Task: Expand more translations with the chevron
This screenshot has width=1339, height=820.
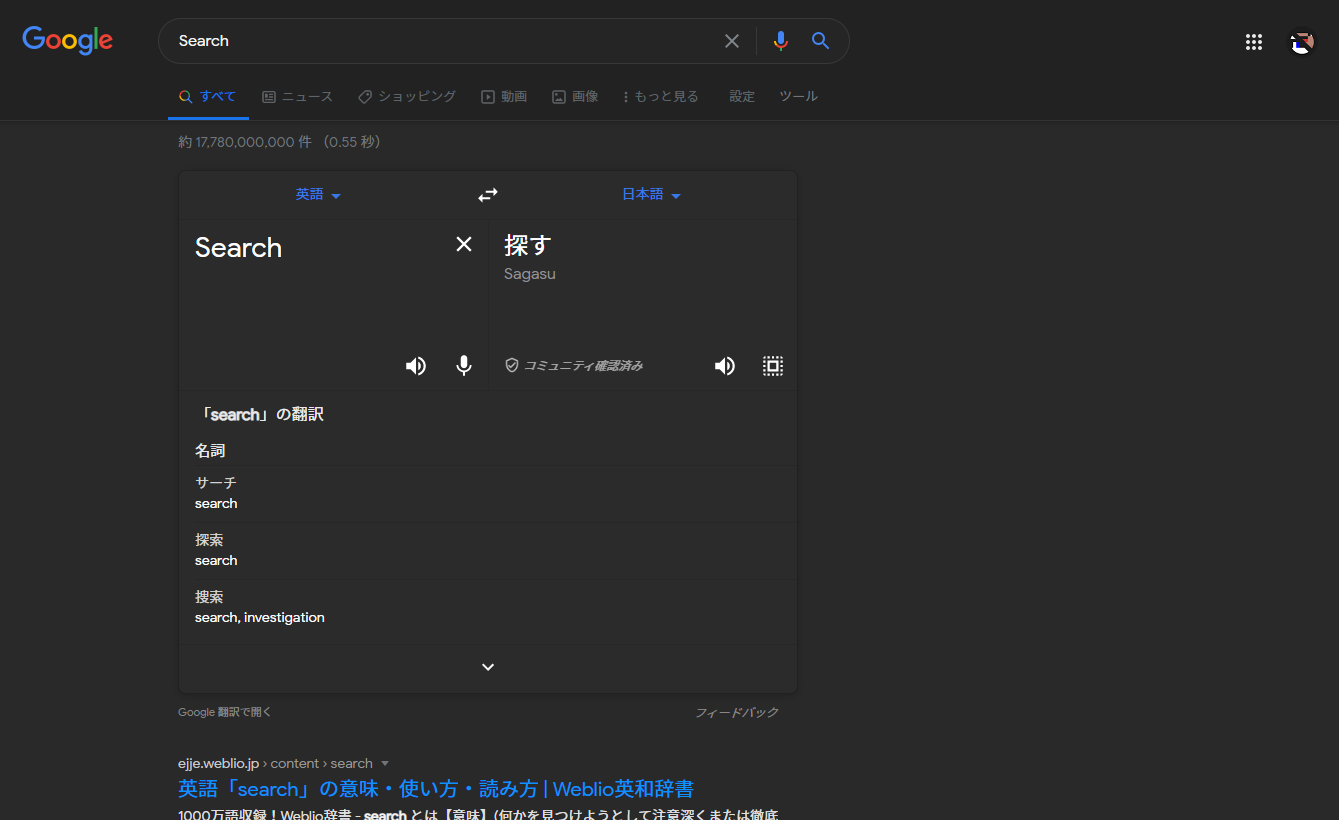Action: (x=487, y=666)
